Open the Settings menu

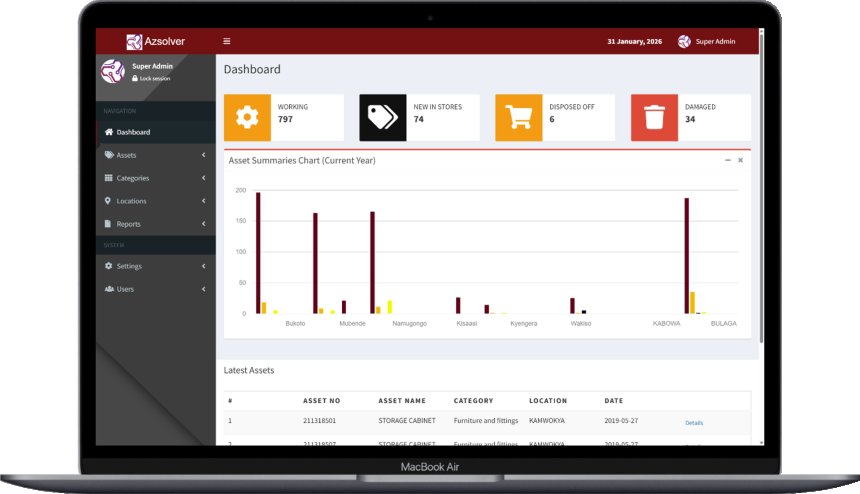tap(156, 266)
